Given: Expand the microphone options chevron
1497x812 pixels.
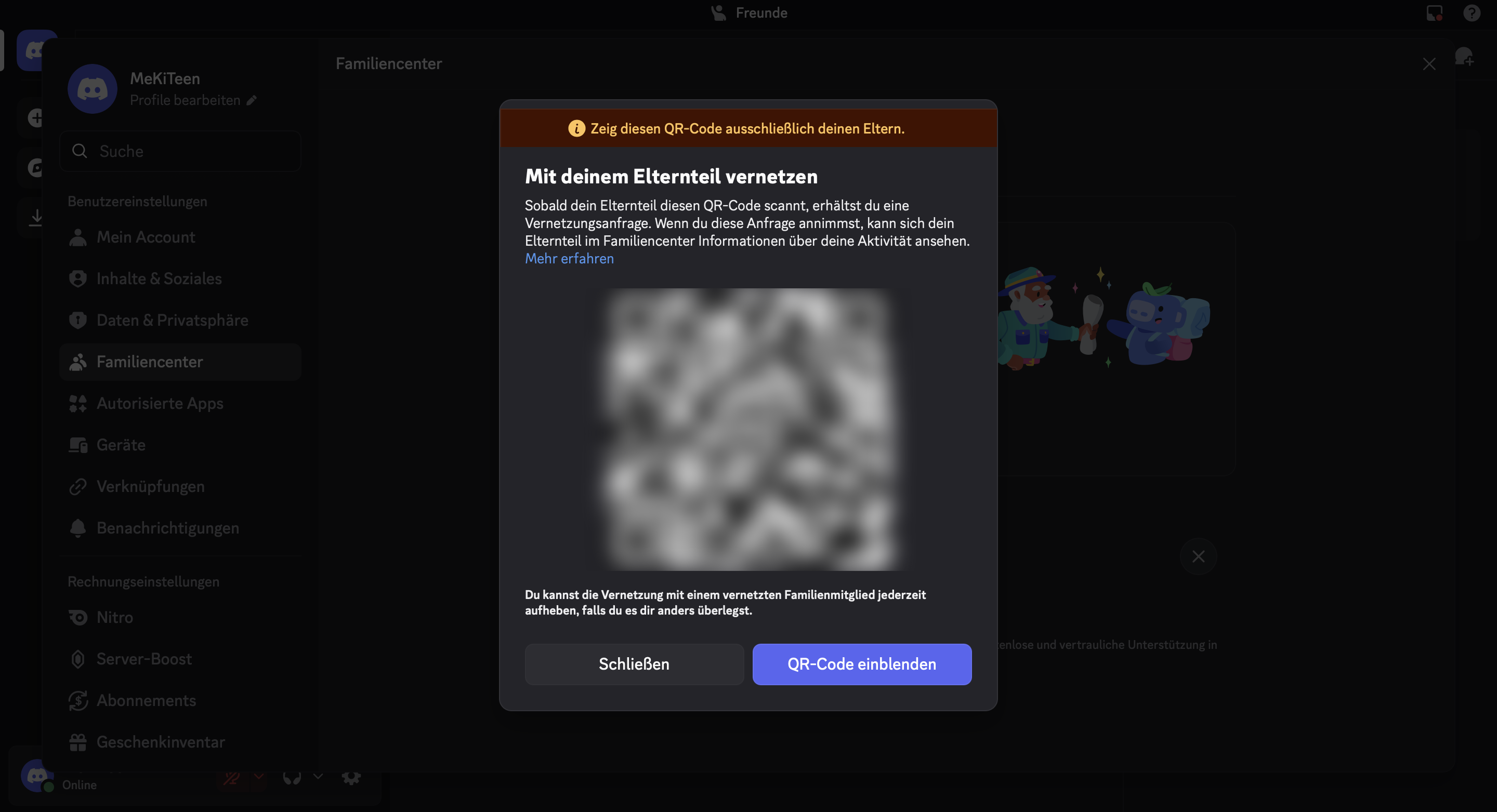Looking at the screenshot, I should (x=259, y=777).
